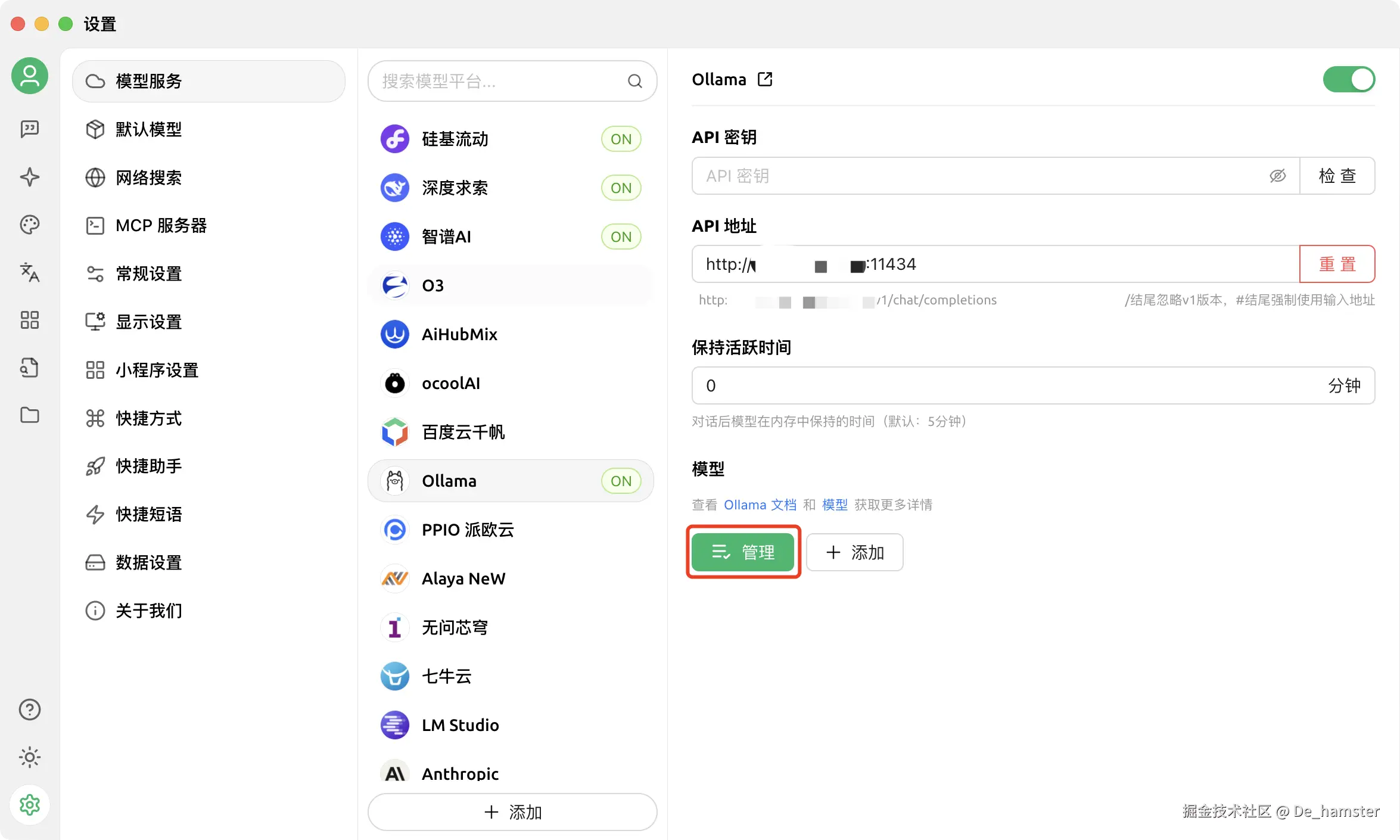Toggle off the Ollama provider switch
The width and height of the screenshot is (1400, 840).
(1349, 79)
